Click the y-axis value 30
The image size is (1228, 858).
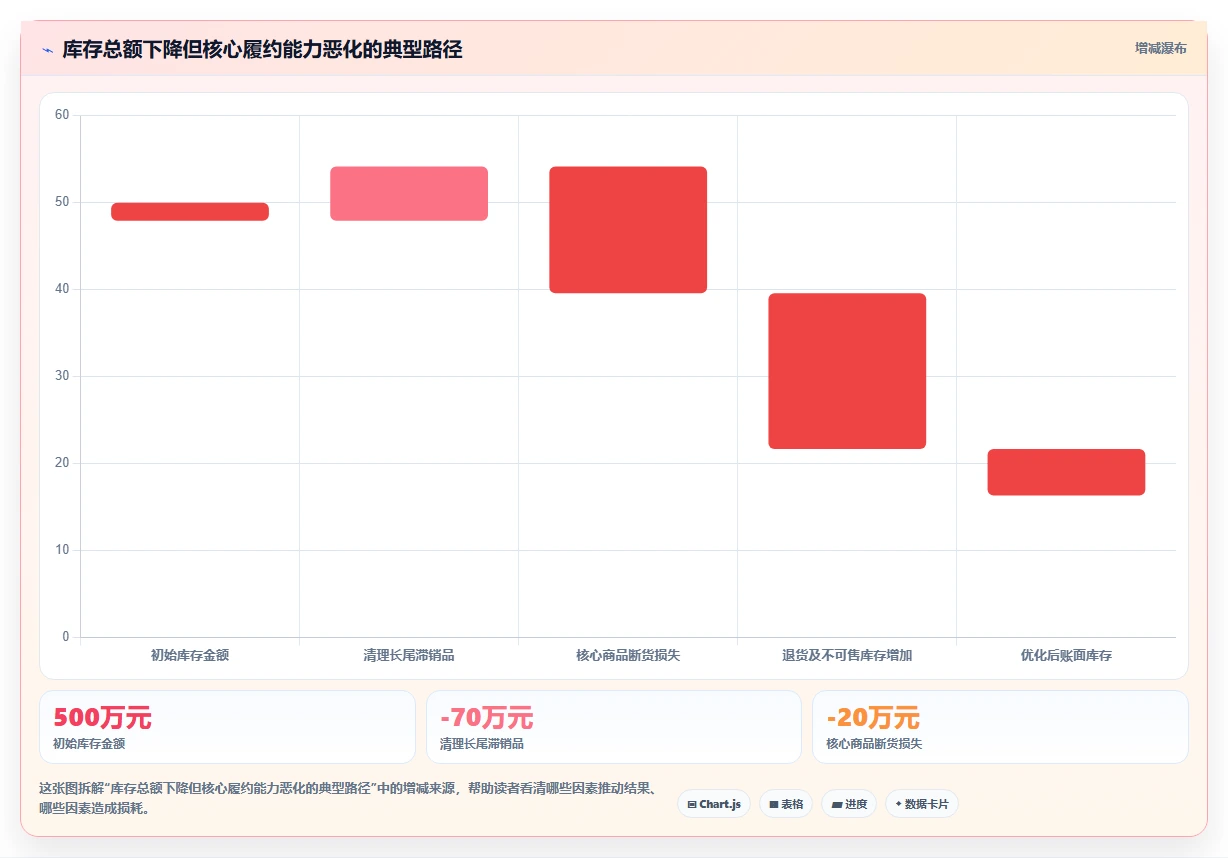coord(62,376)
